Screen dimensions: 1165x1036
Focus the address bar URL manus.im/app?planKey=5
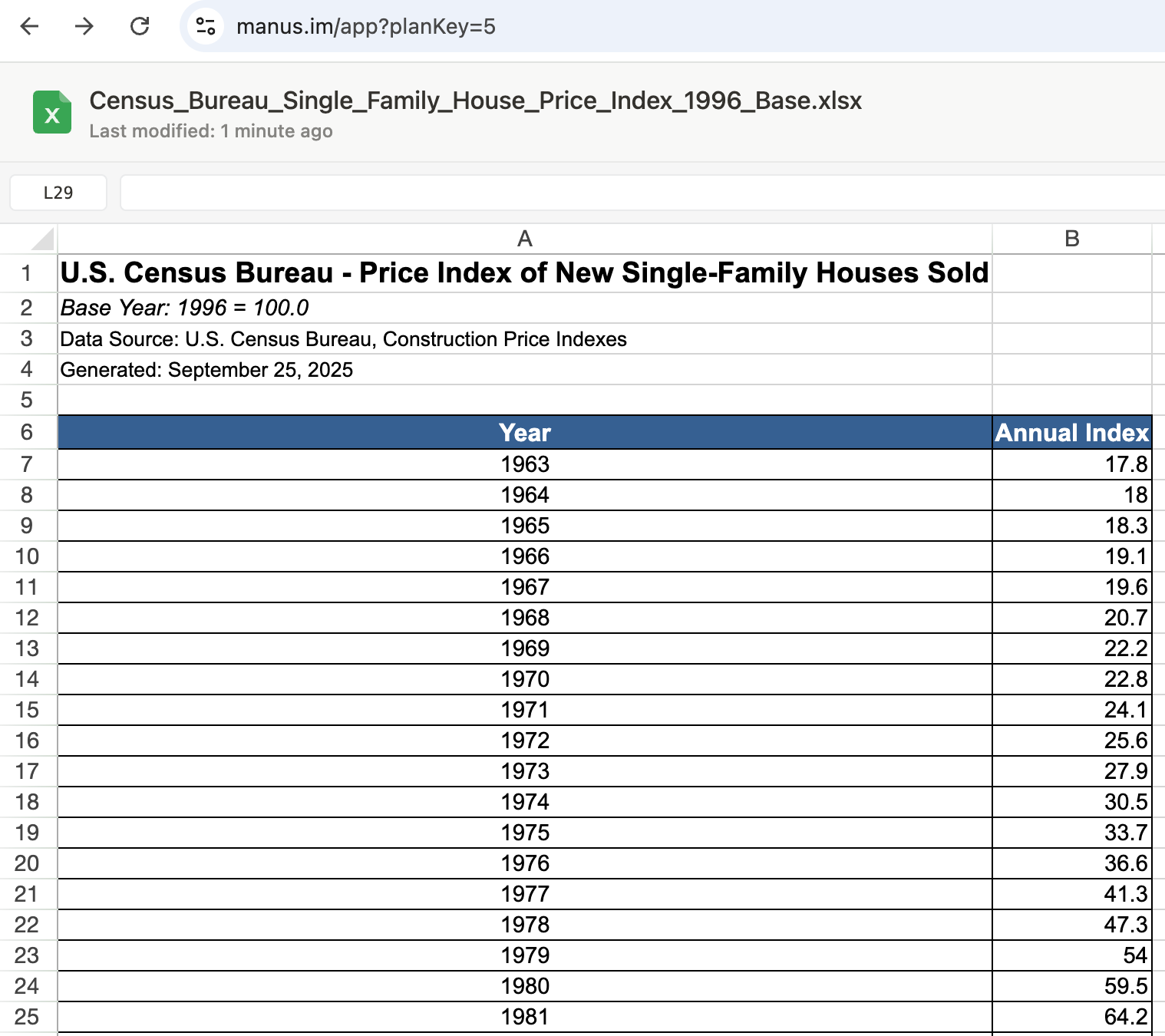click(x=365, y=27)
